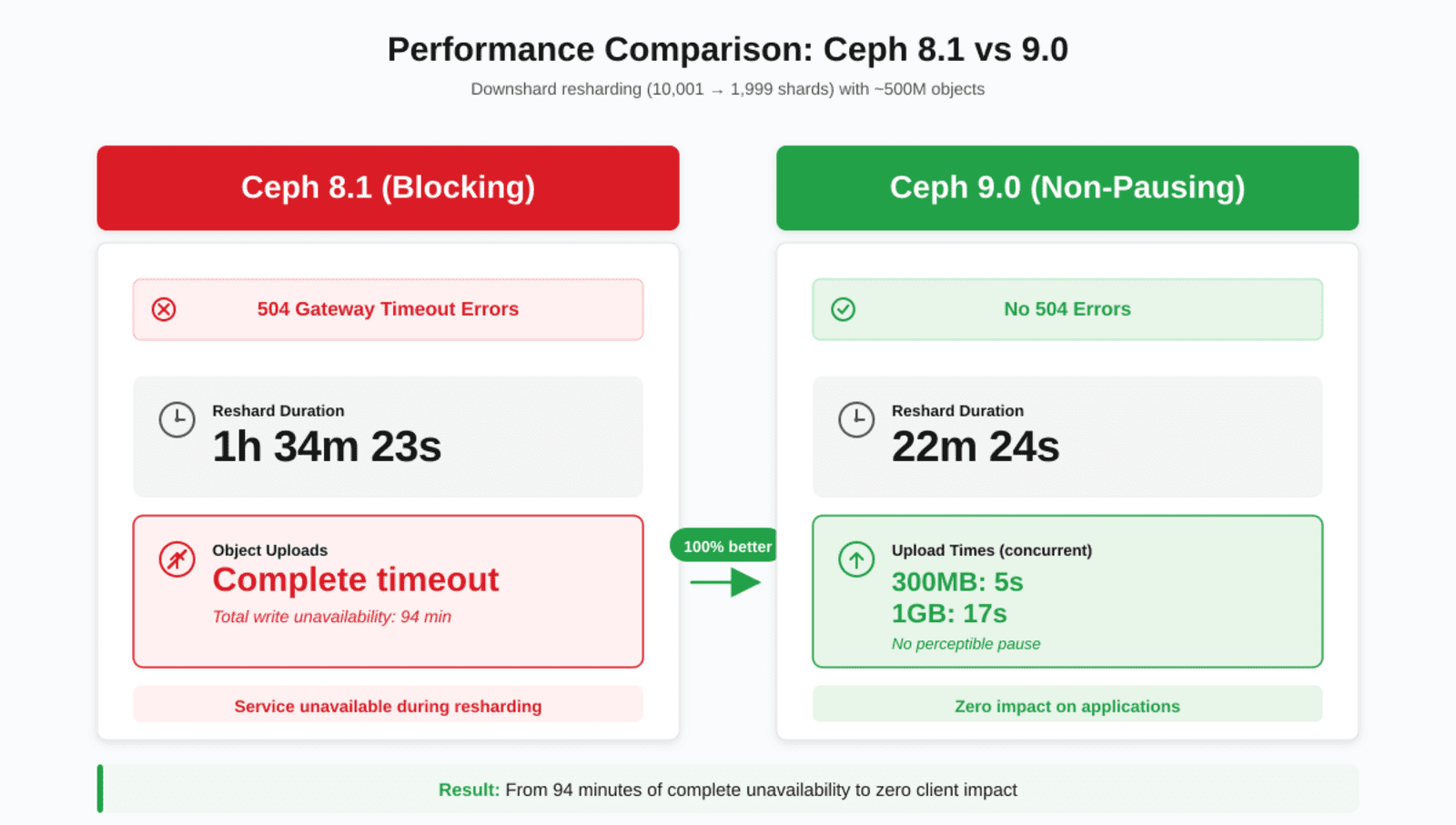This screenshot has width=1456, height=825.
Task: Click the Performance Comparison title
Action: pyautogui.click(x=728, y=49)
